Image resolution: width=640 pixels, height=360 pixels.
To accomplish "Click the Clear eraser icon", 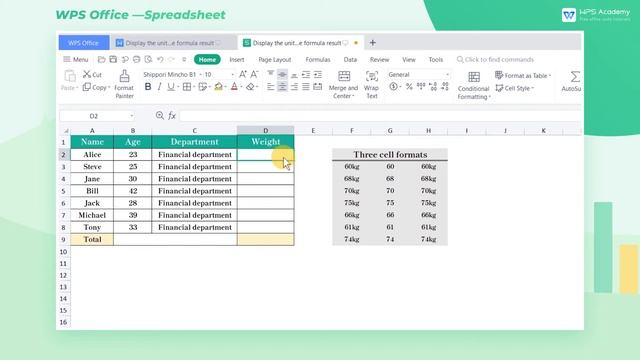I will pyautogui.click(x=250, y=87).
